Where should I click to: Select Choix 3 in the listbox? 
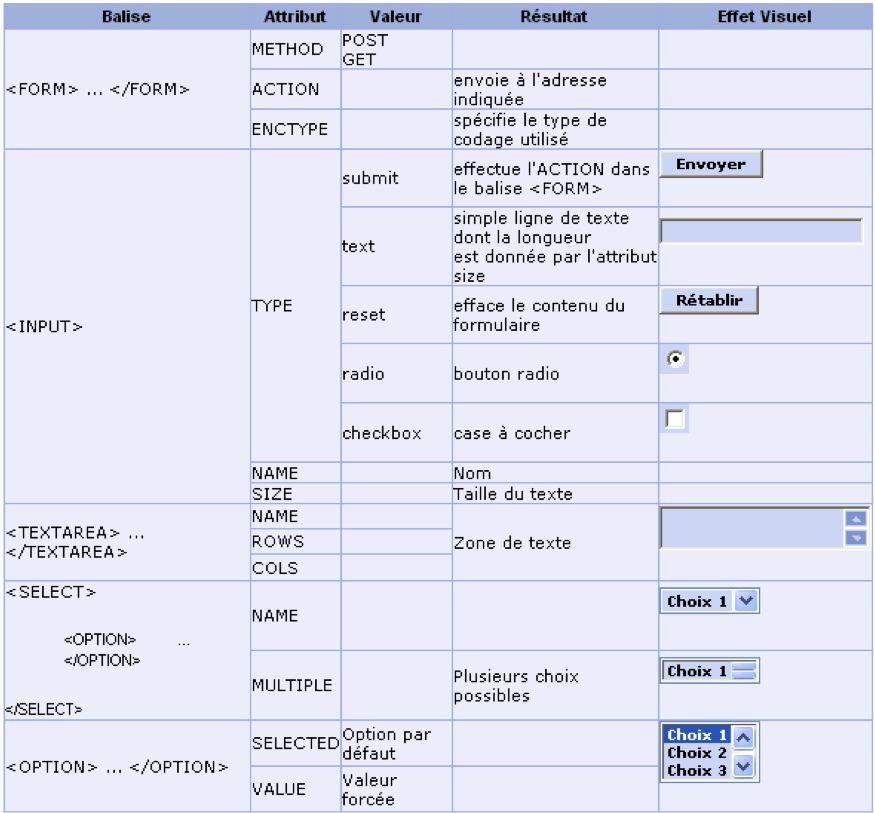[697, 771]
